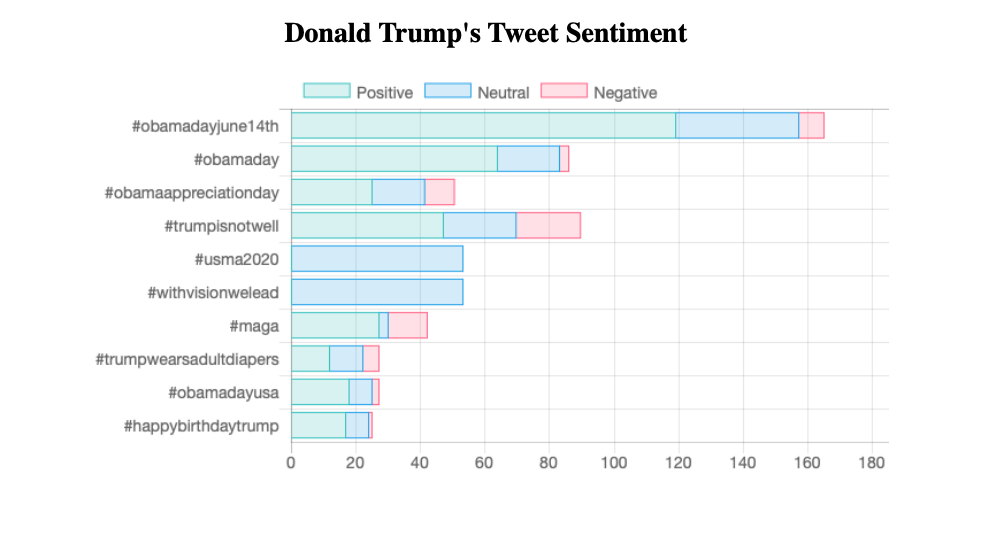Viewport: 984px width, 551px height.
Task: Click the neutral segment of #obamadayjune14th
Action: coord(737,125)
